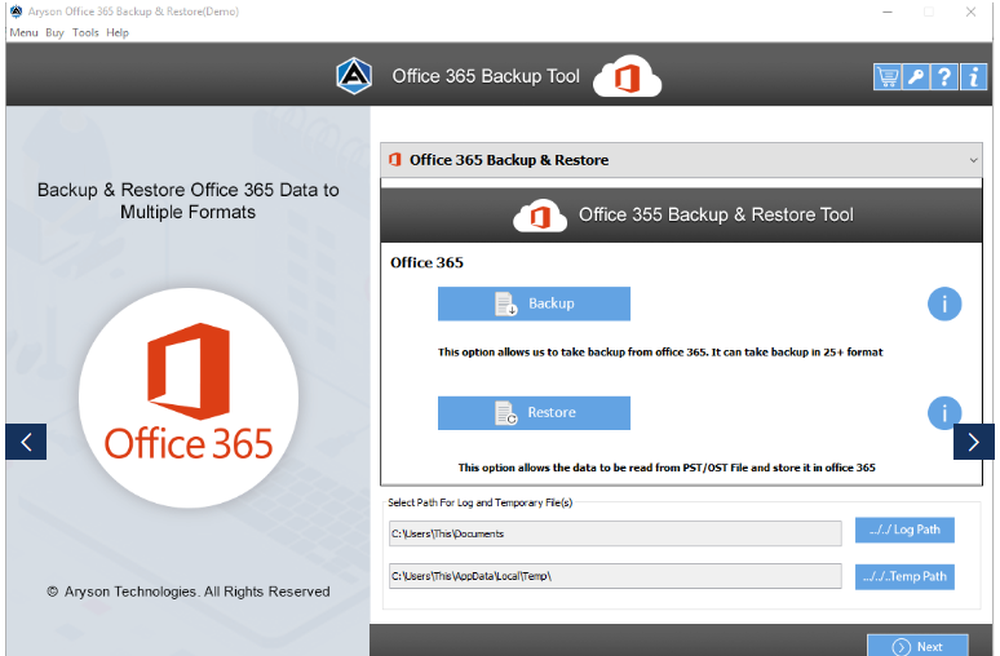Show info for the Backup option
Screen dimensions: 1000x656
(944, 303)
